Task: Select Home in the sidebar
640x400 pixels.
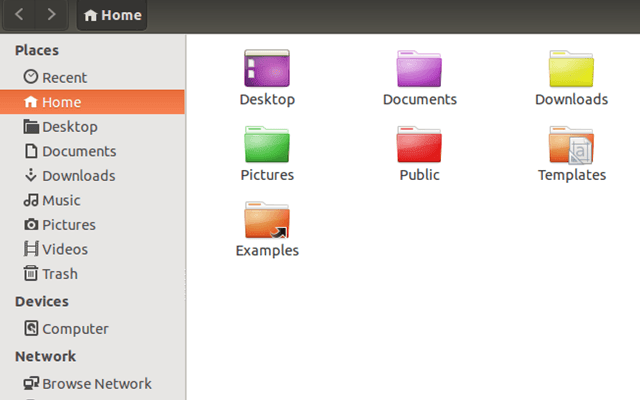Action: coord(92,102)
